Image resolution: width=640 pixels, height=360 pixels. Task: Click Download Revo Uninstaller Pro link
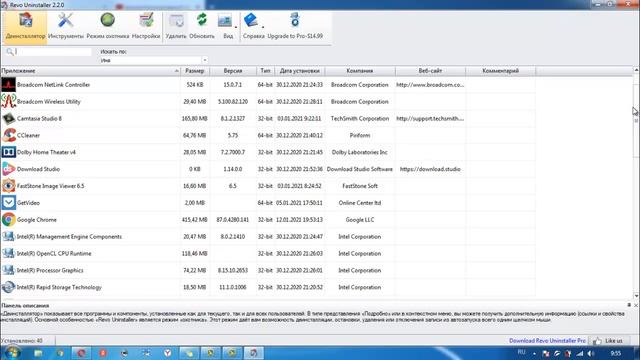(x=547, y=340)
